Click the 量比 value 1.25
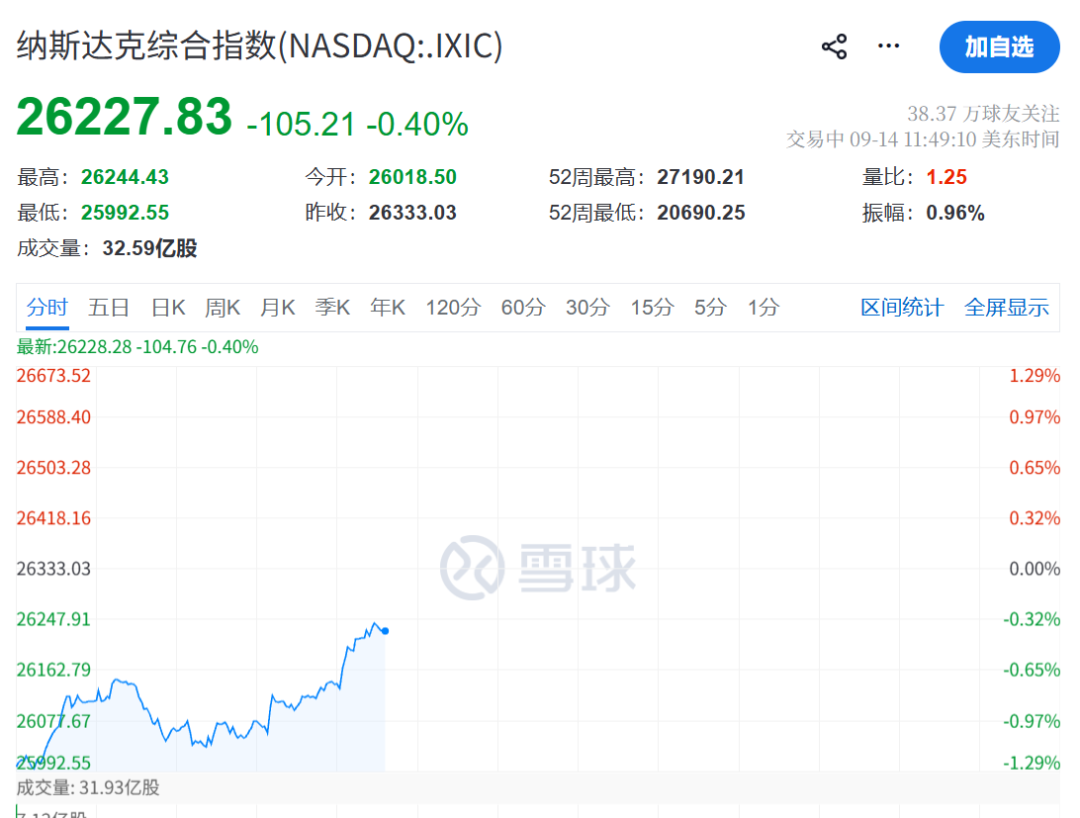 (x=946, y=177)
